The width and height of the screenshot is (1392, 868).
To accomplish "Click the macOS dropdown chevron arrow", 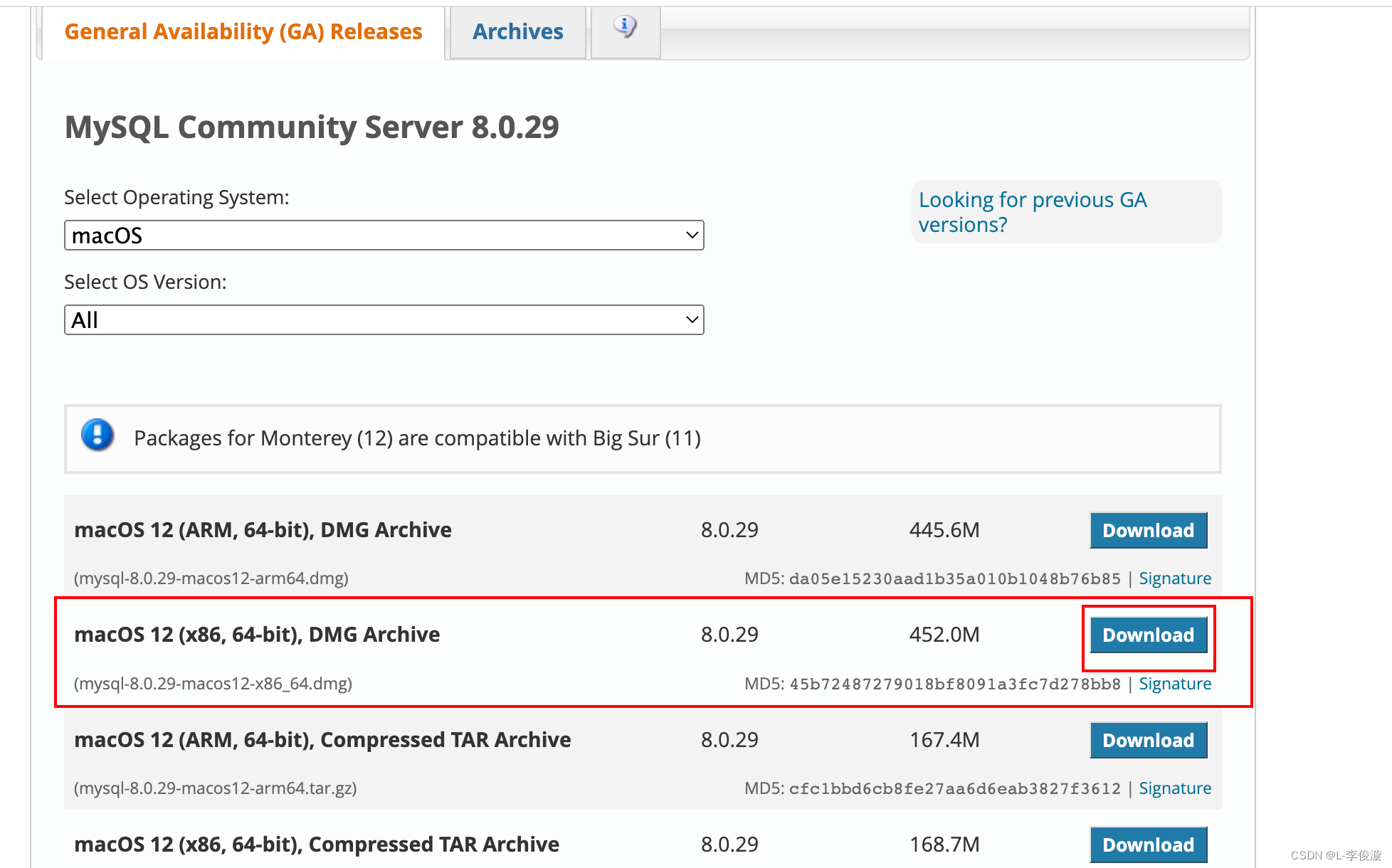I will pyautogui.click(x=691, y=235).
